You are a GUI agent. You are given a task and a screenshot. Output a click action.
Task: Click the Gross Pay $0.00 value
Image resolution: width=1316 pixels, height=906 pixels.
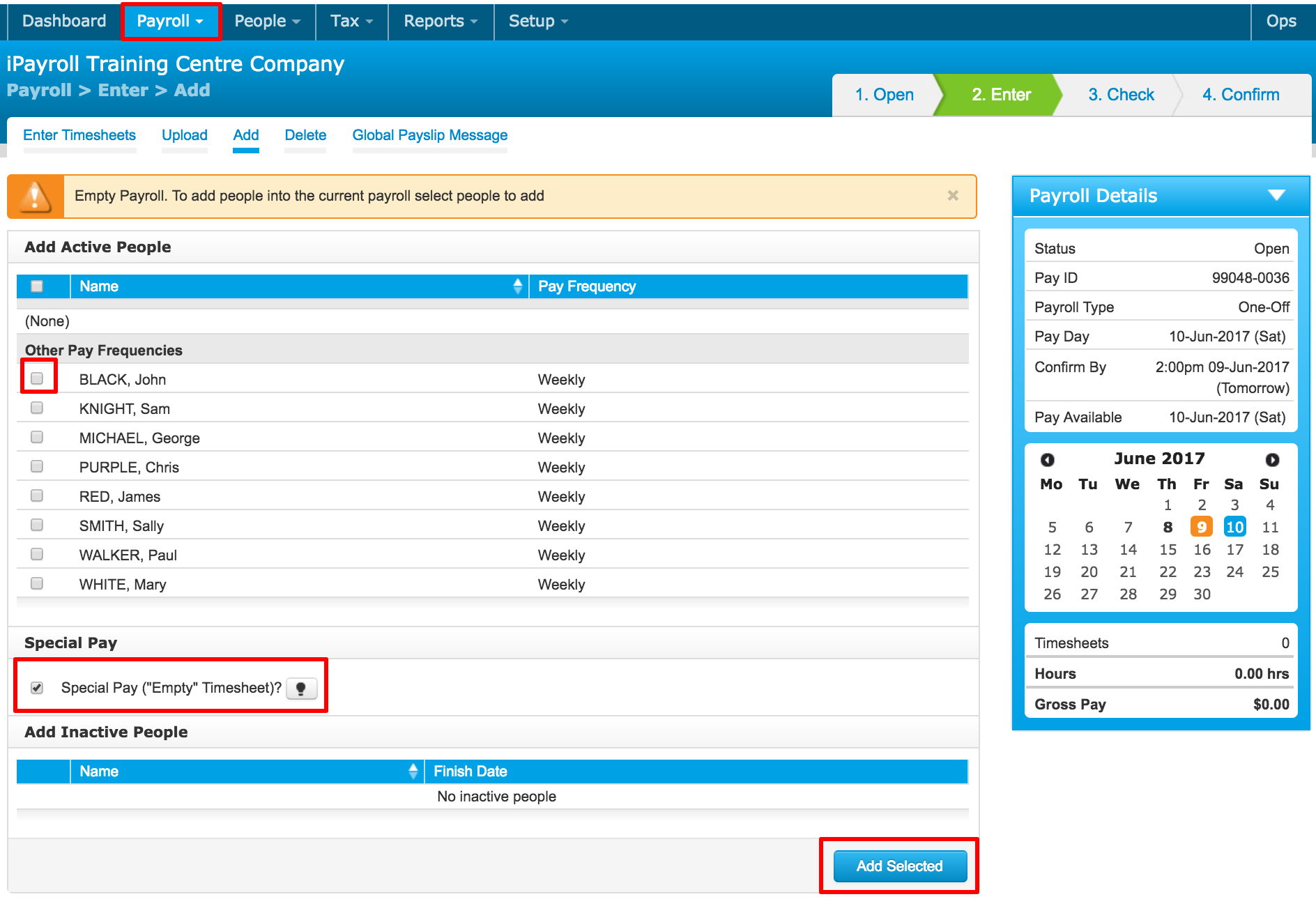click(1271, 705)
